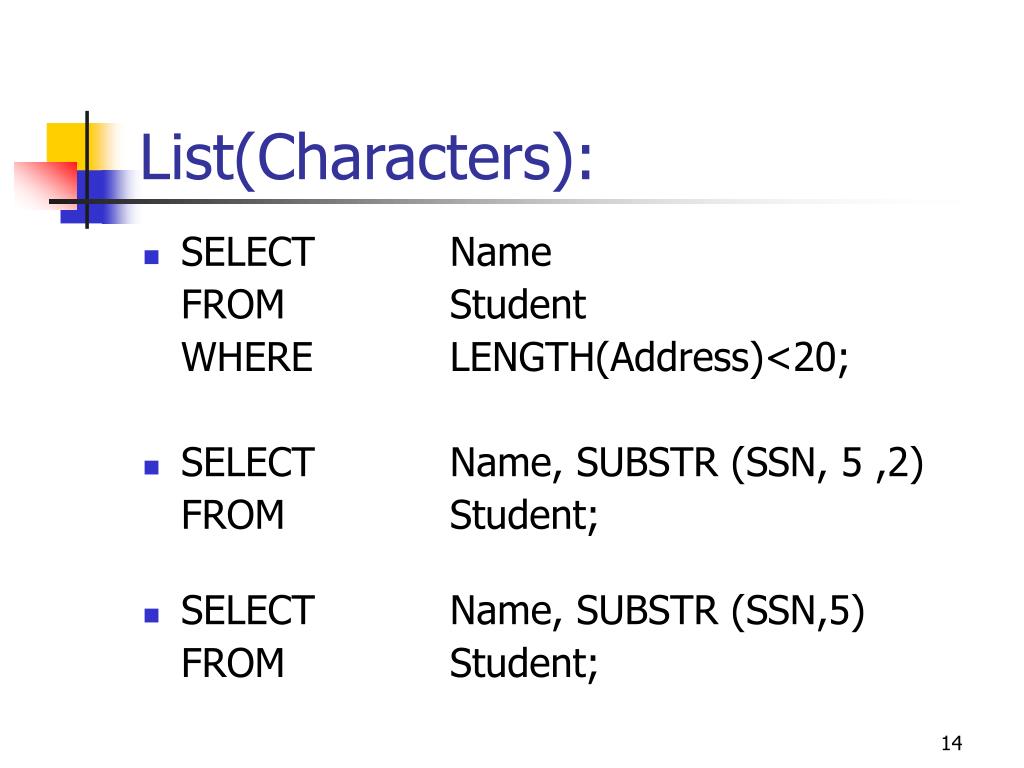This screenshot has height=768, width=1024.
Task: Click the slide number 14
Action: tap(952, 743)
